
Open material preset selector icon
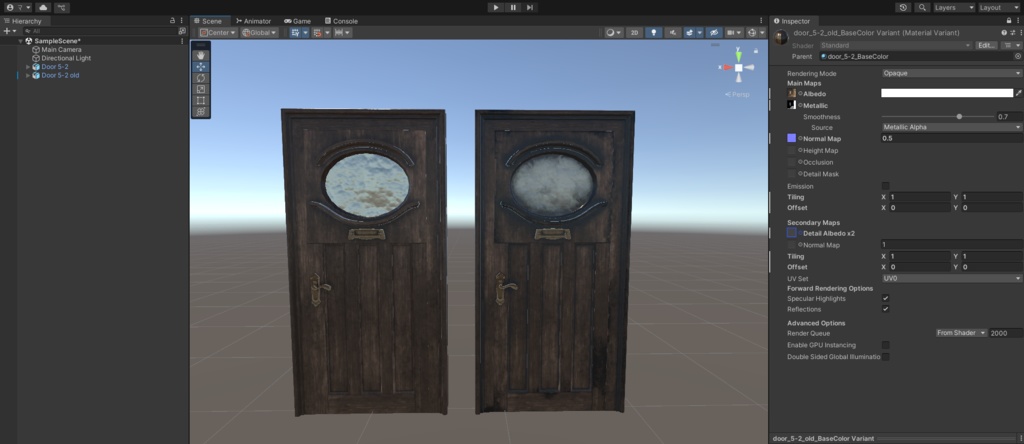1012,33
